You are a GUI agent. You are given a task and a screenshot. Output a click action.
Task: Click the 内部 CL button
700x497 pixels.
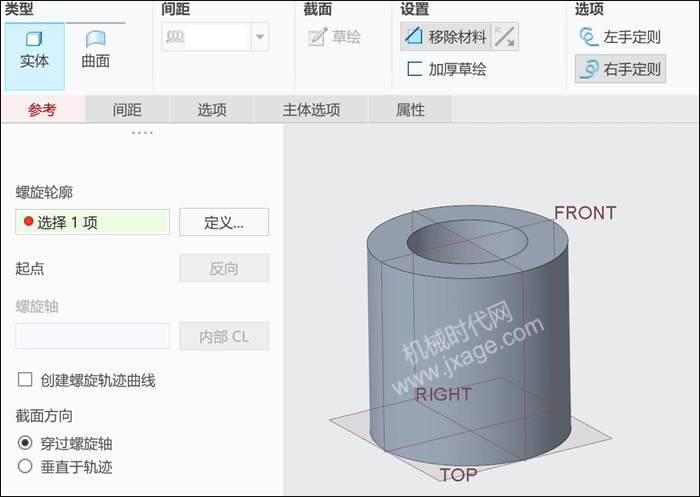tap(224, 336)
